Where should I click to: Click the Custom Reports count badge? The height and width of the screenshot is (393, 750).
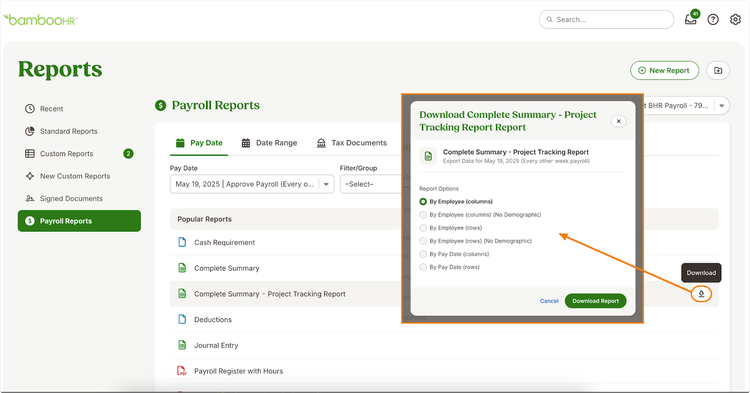coord(128,153)
